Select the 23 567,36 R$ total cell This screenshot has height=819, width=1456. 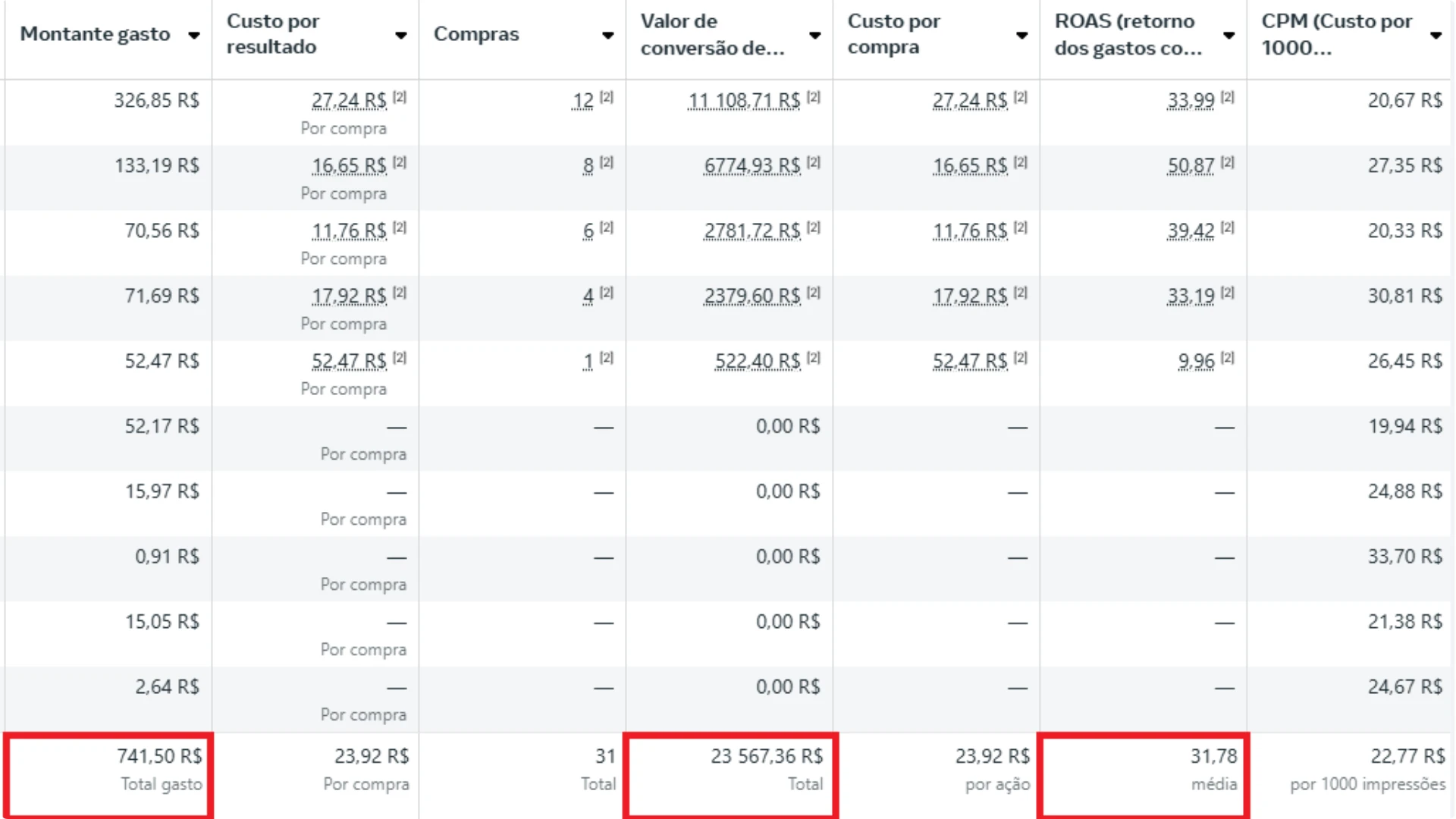coord(730,773)
